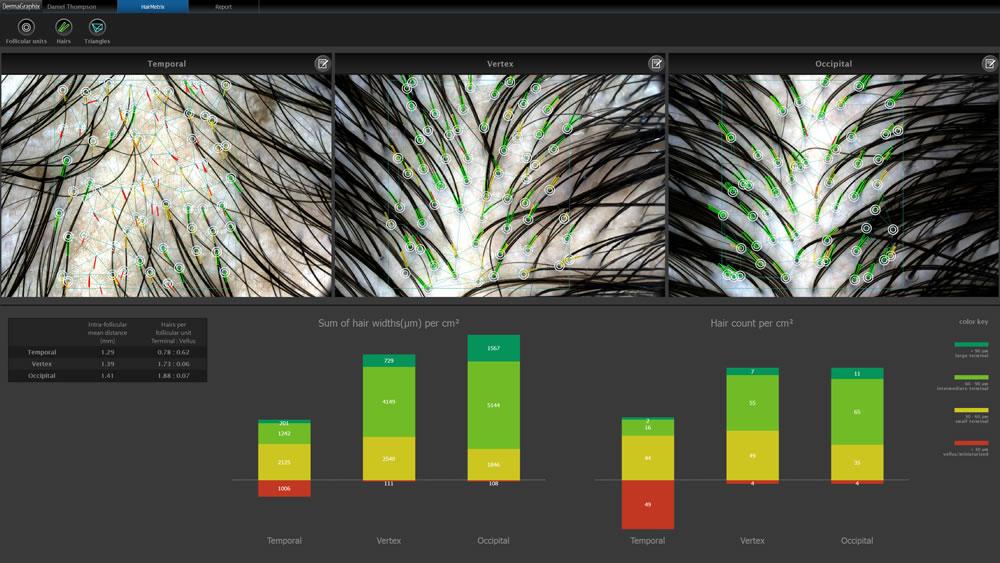Screen dimensions: 1000x563
Task: Select the Occipital scalp image
Action: (x=834, y=186)
